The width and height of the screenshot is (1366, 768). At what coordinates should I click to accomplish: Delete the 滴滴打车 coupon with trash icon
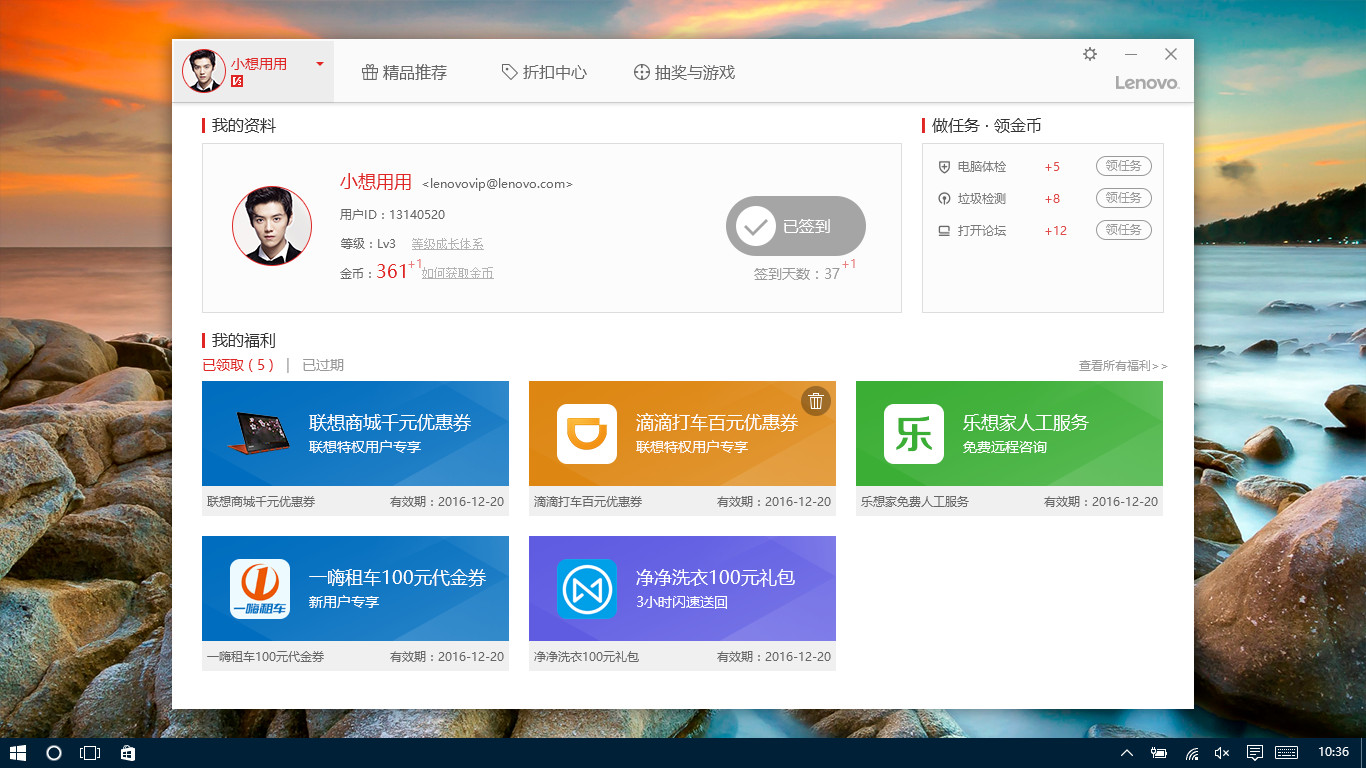816,401
